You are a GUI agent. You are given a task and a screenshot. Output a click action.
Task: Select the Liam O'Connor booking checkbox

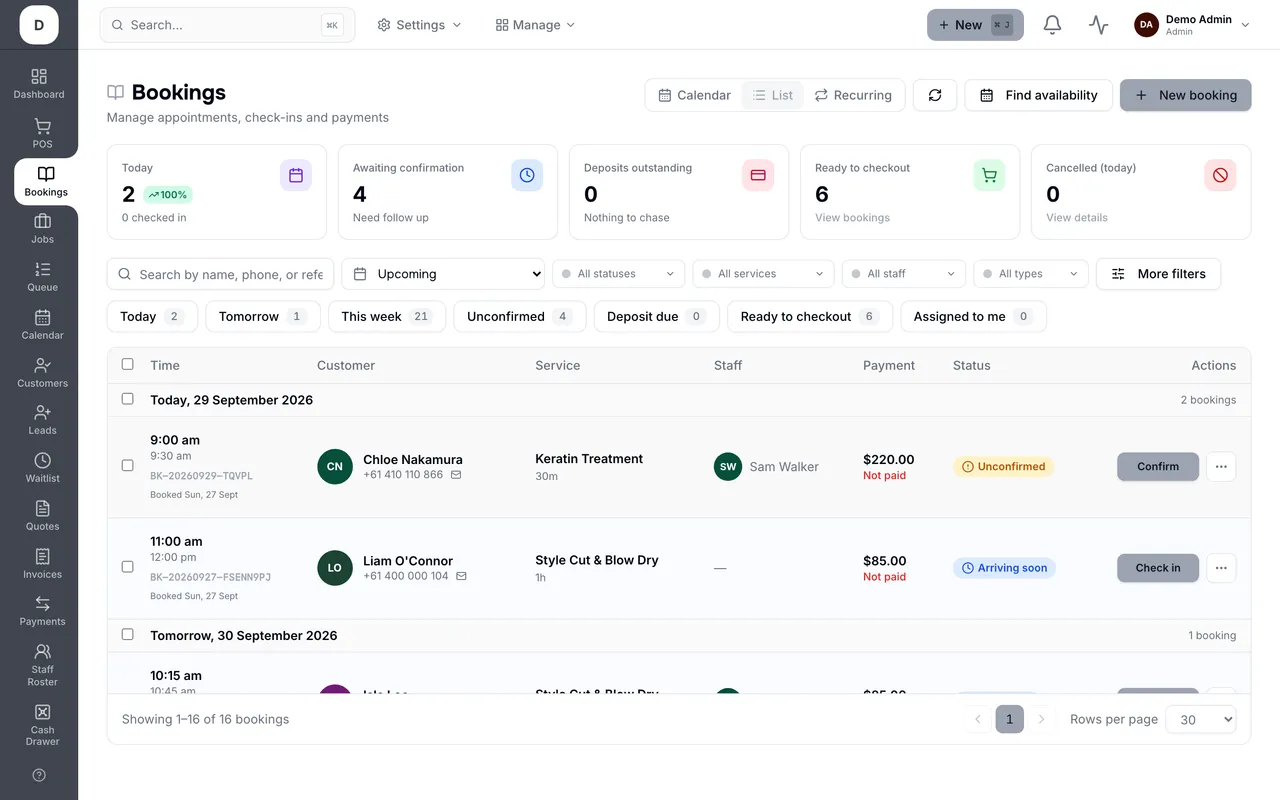coord(127,566)
